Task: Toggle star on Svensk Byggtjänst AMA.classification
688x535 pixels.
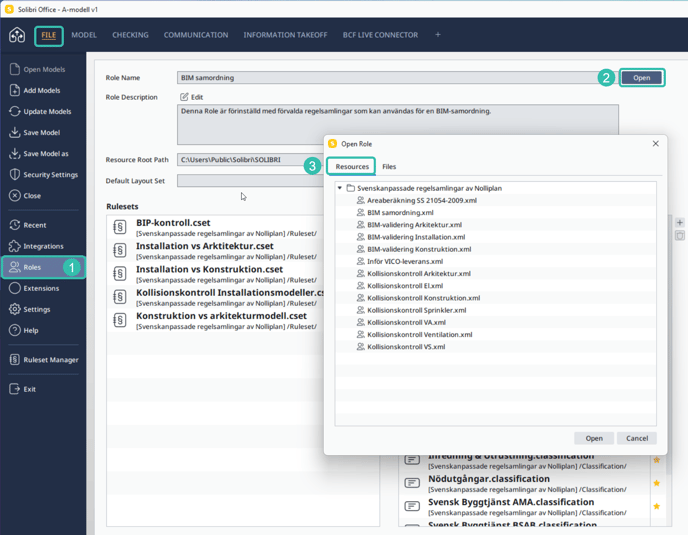Action: point(656,506)
